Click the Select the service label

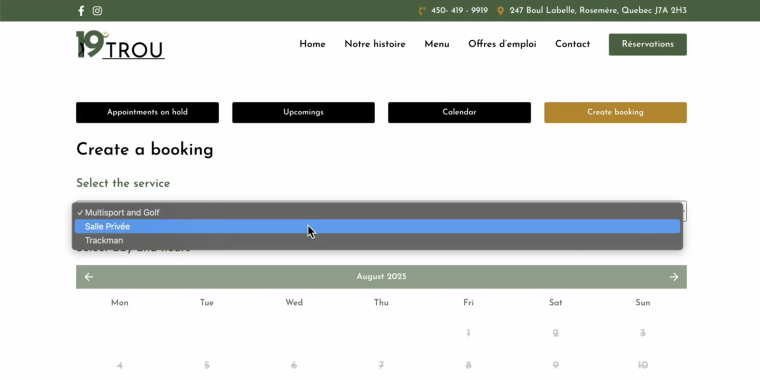pos(123,183)
